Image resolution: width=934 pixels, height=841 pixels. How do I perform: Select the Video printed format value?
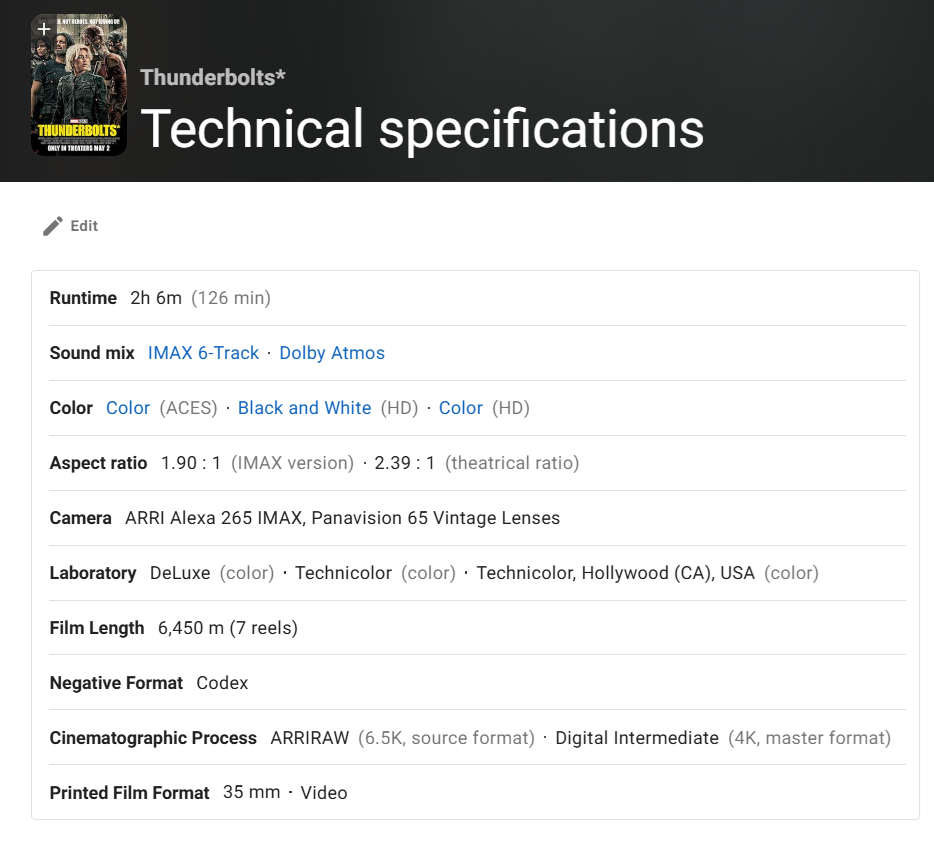pos(323,793)
